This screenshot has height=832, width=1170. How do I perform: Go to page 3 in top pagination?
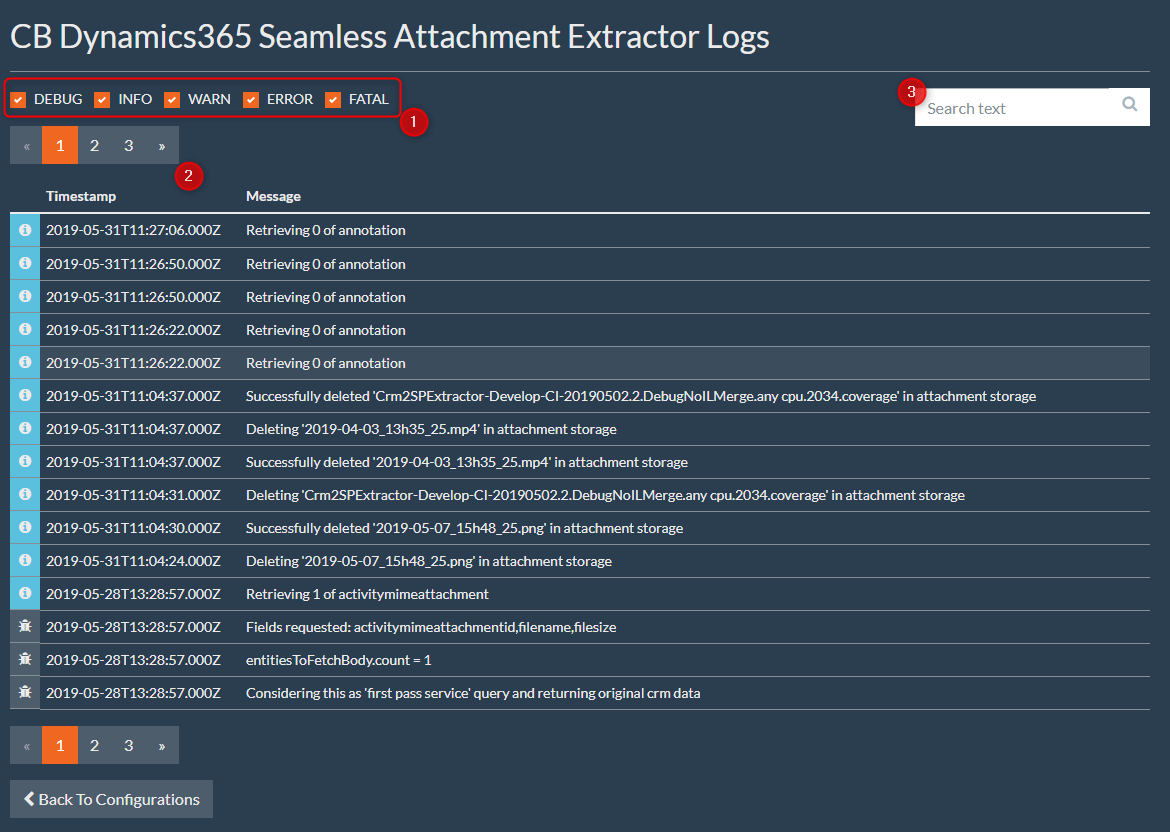[x=128, y=146]
